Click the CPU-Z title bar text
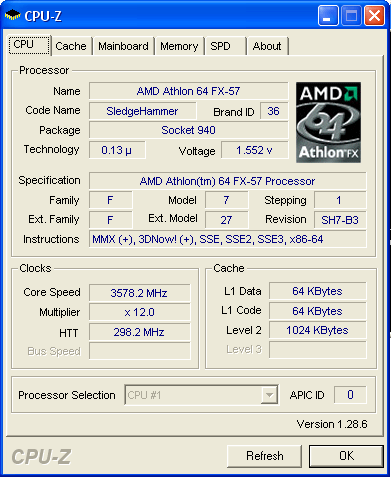The width and height of the screenshot is (391, 477). click(43, 16)
